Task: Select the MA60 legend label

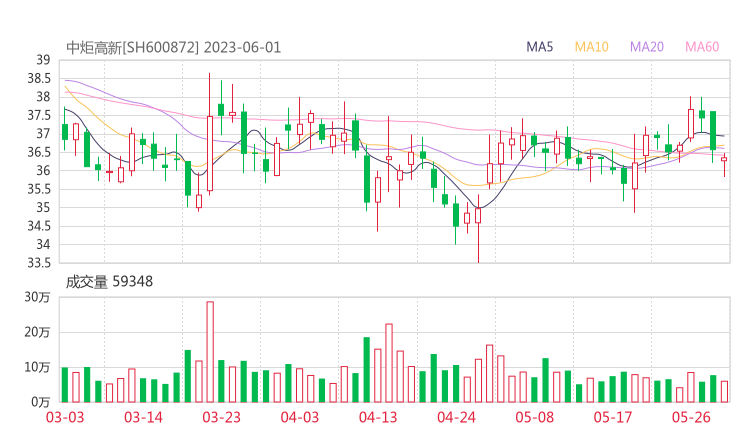Action: click(x=702, y=47)
